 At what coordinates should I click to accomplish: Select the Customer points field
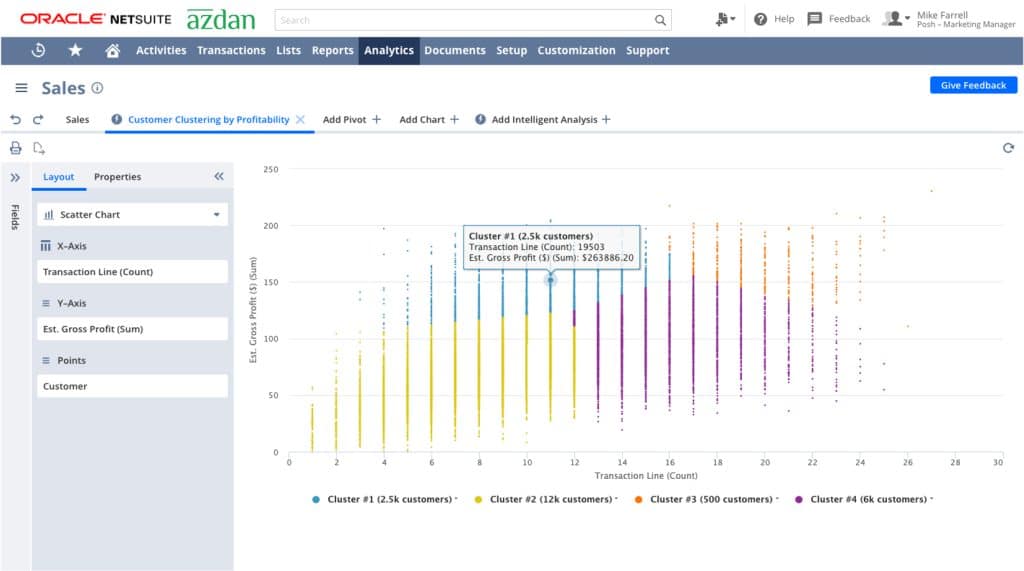[133, 386]
